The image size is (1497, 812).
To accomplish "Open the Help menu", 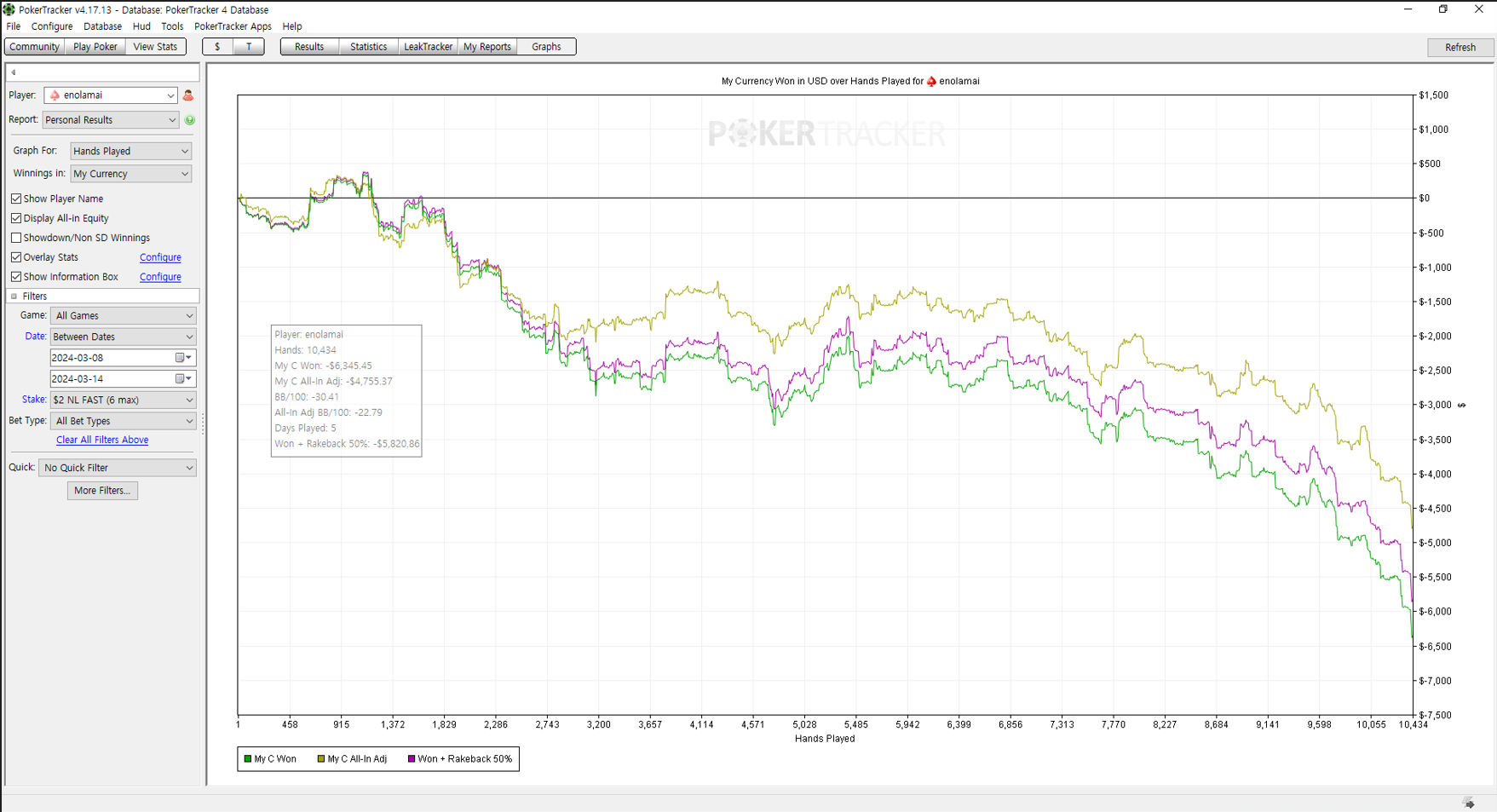I will 292,26.
